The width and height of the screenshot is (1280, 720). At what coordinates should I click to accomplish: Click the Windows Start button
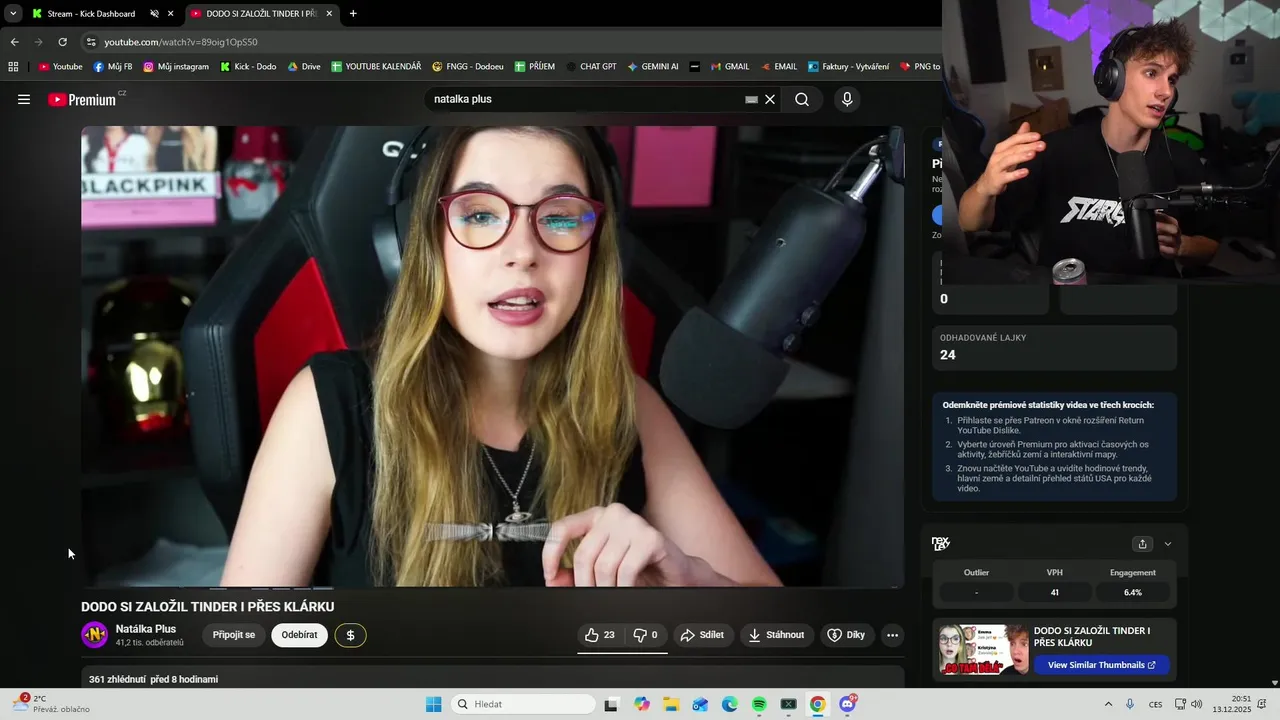(x=433, y=704)
